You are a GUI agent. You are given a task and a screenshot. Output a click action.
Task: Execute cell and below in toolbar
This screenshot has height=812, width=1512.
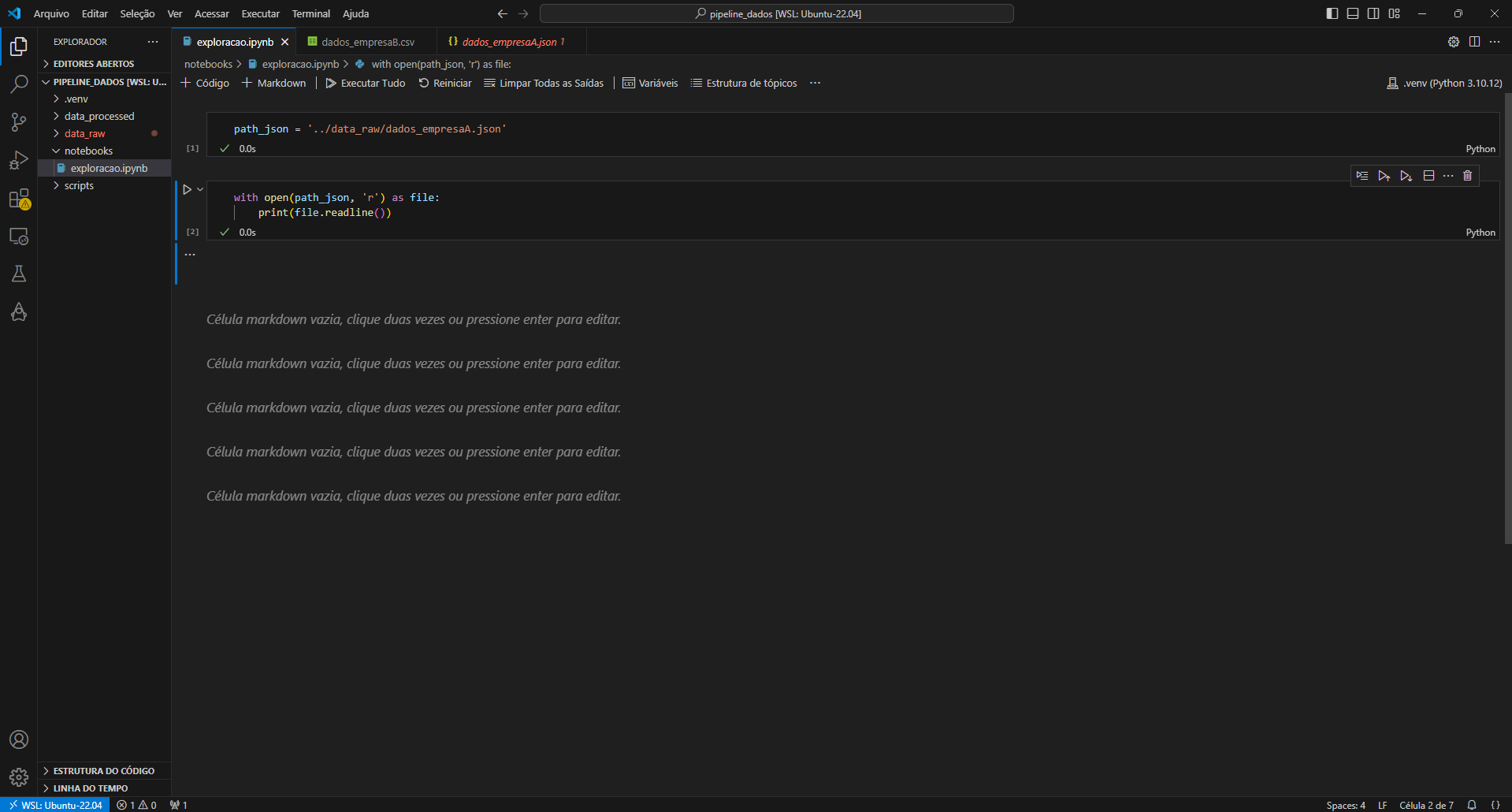click(1406, 176)
